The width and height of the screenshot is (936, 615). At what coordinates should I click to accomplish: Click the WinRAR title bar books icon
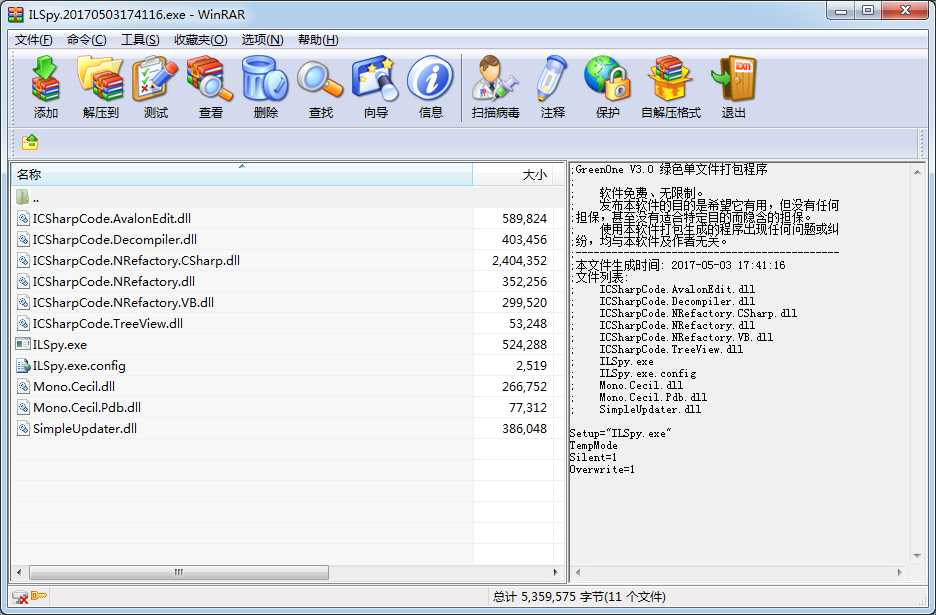15,14
